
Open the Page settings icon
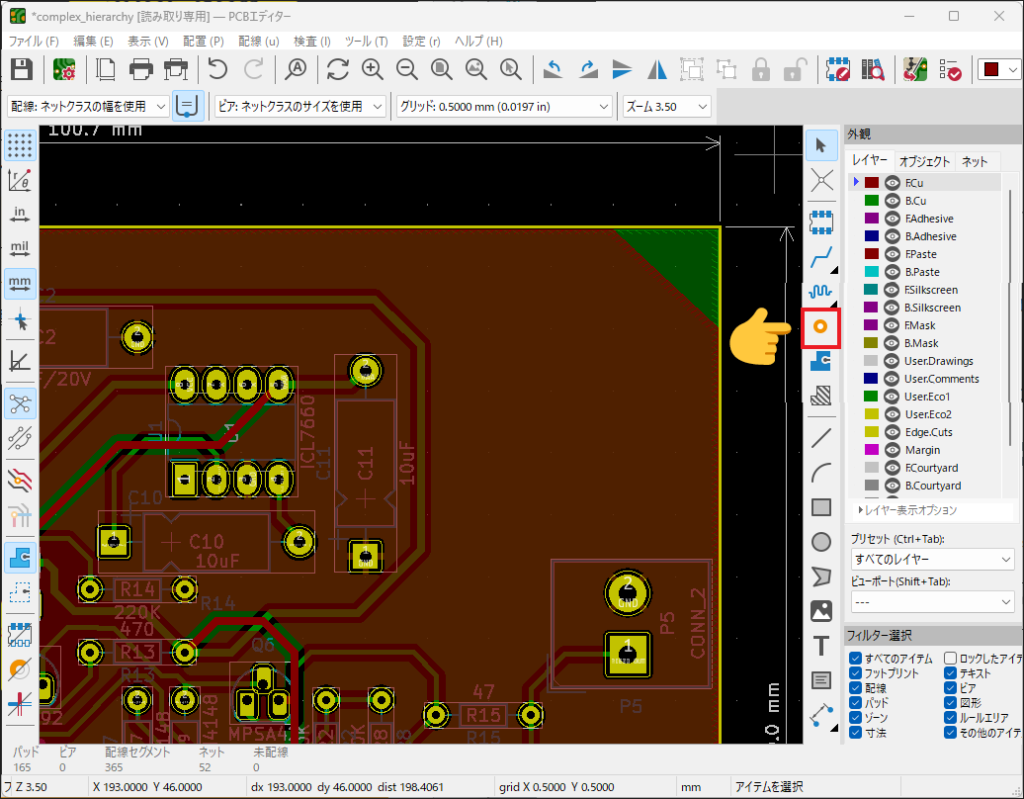pos(106,69)
